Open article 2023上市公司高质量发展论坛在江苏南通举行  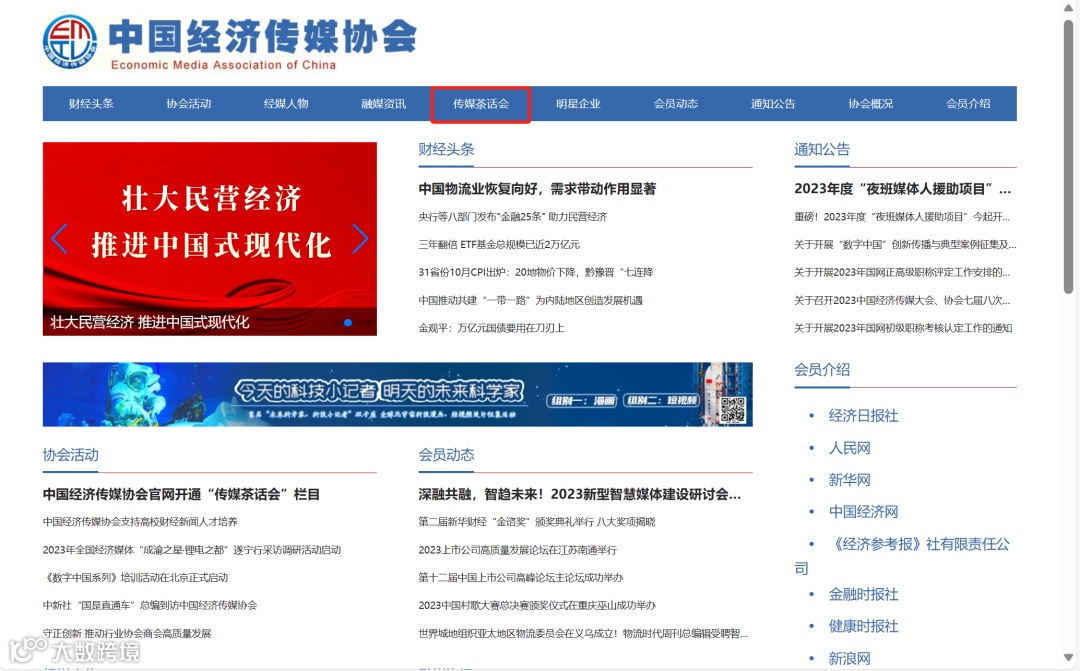(517, 550)
